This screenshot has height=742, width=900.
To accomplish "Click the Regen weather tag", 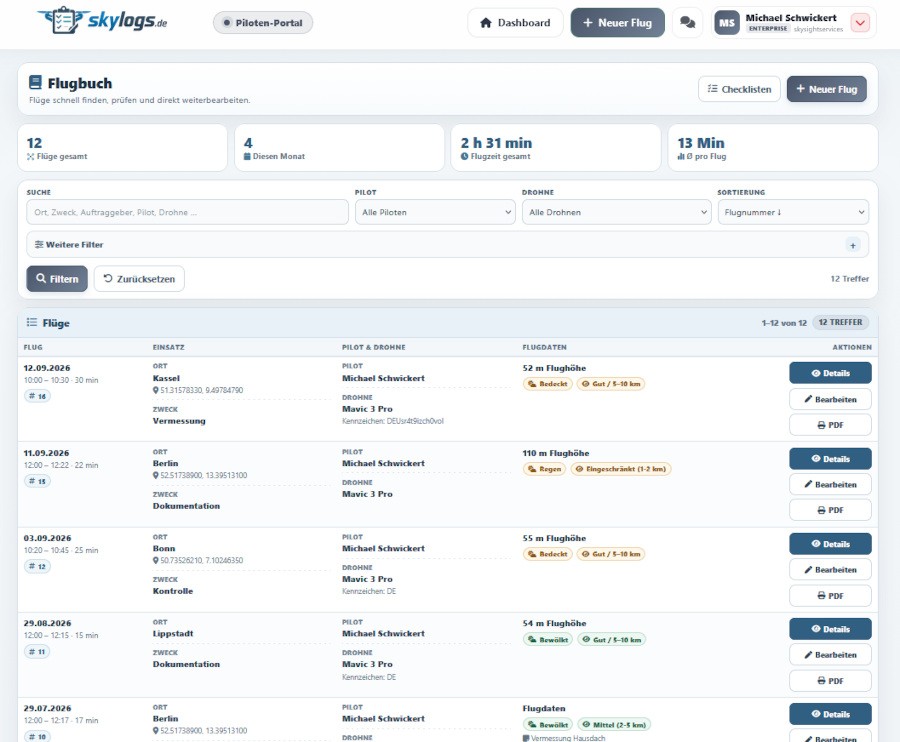I will click(x=544, y=469).
